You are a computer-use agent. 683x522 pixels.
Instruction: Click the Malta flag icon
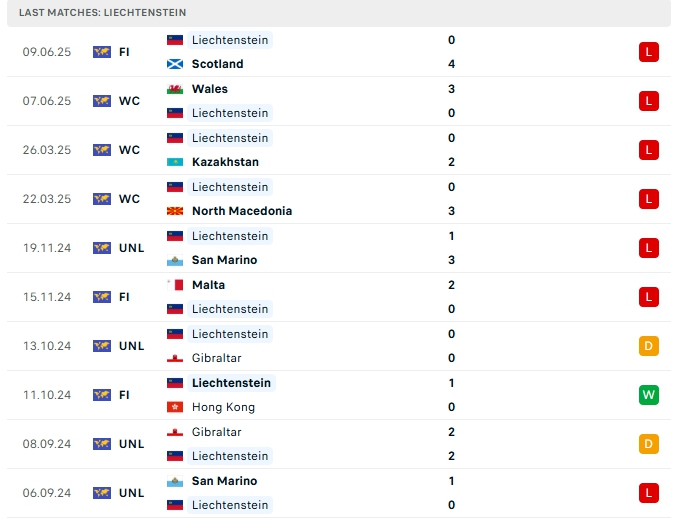click(x=175, y=285)
